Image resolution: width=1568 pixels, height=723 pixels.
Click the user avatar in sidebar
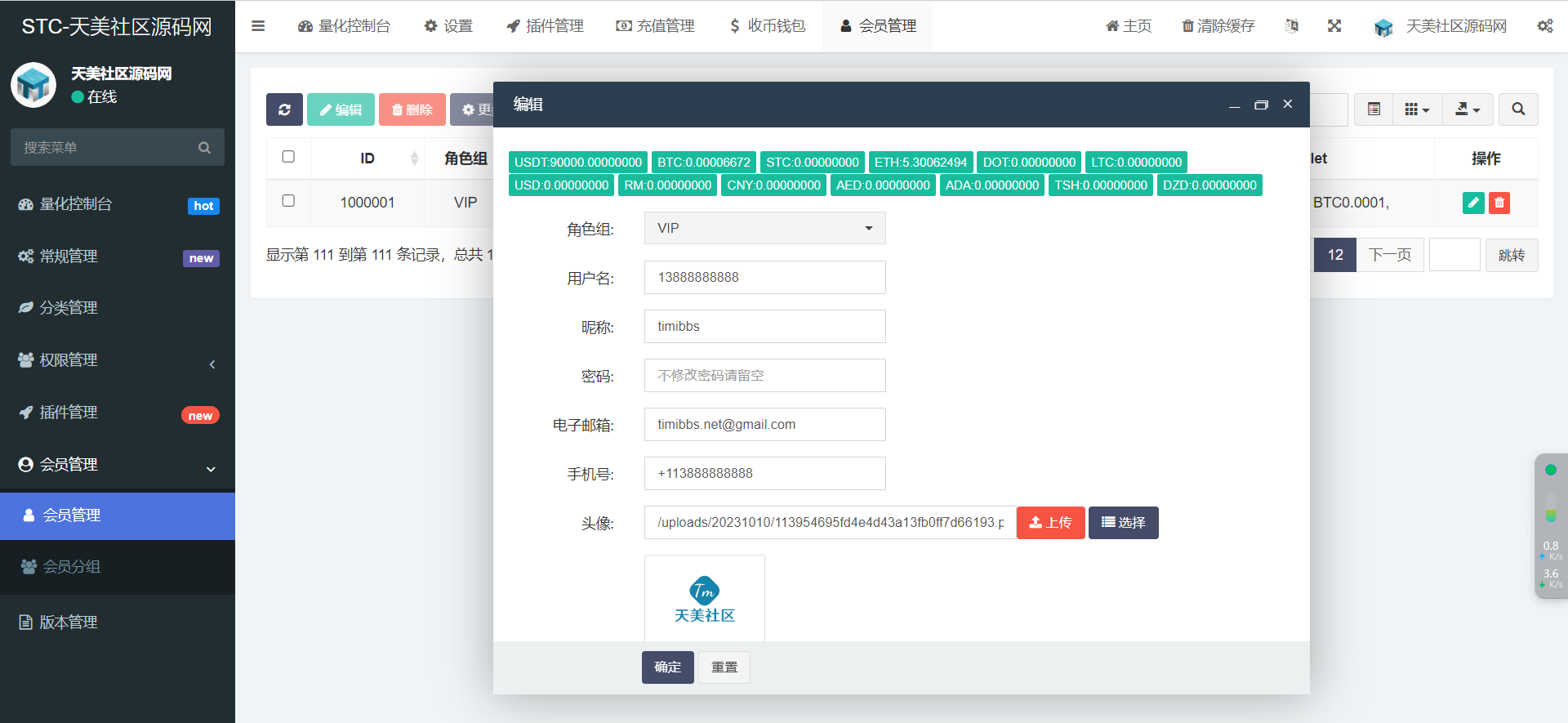33,85
